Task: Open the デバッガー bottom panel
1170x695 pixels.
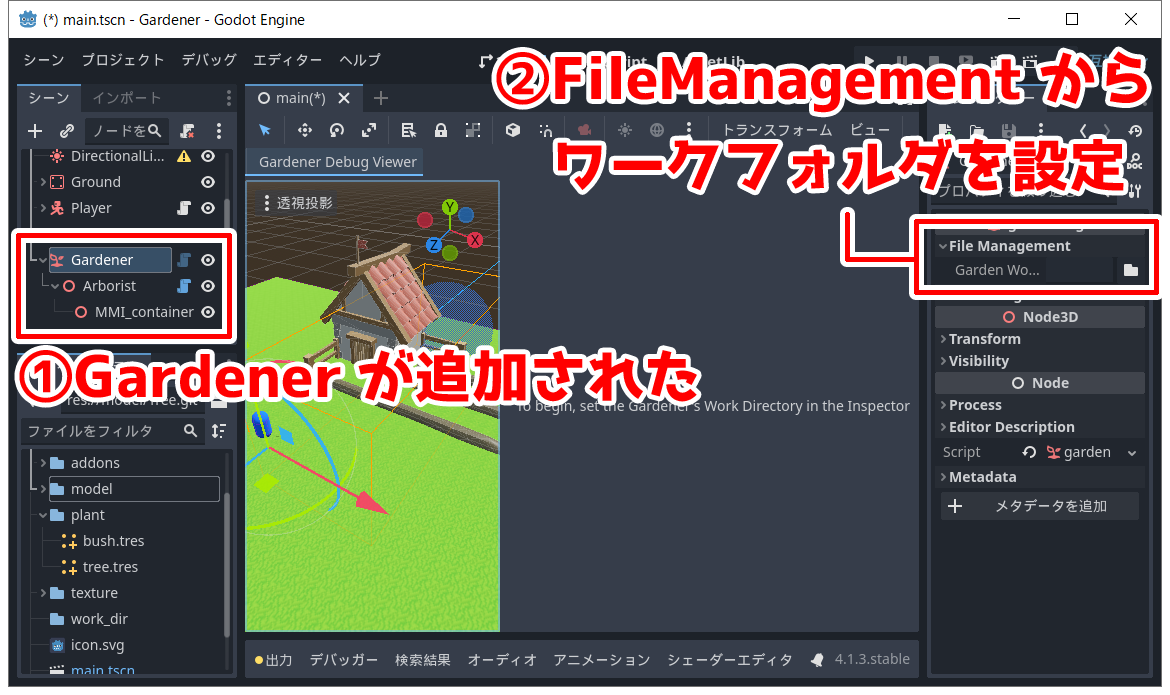Action: point(343,660)
